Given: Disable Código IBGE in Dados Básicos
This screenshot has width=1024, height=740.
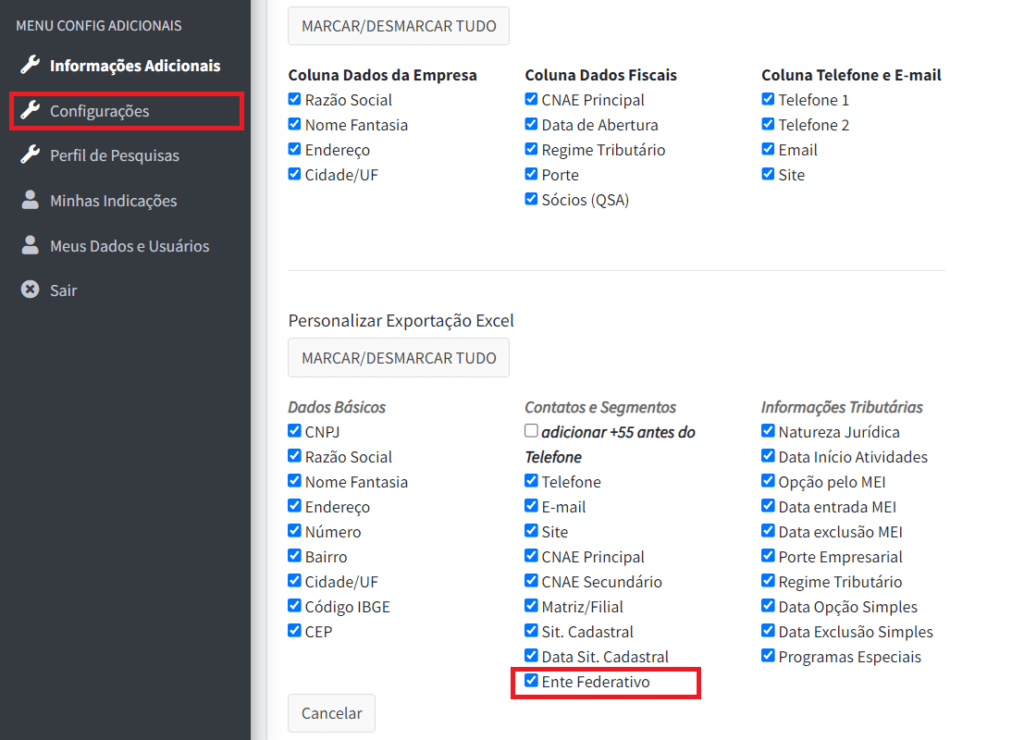Looking at the screenshot, I should tap(294, 606).
